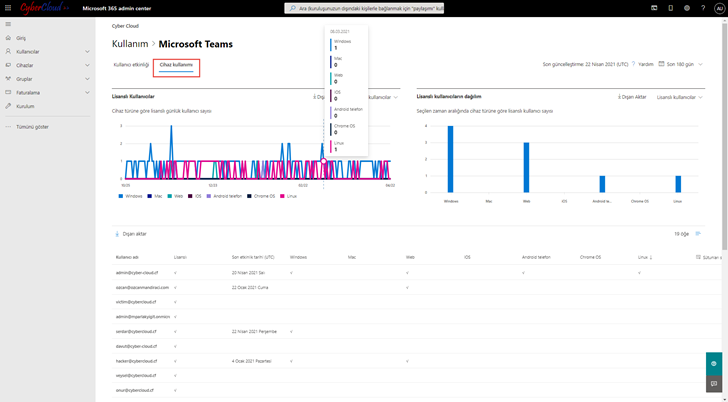Collapse the navigation menu hamburger icon
This screenshot has height=402, width=728.
[8, 24]
